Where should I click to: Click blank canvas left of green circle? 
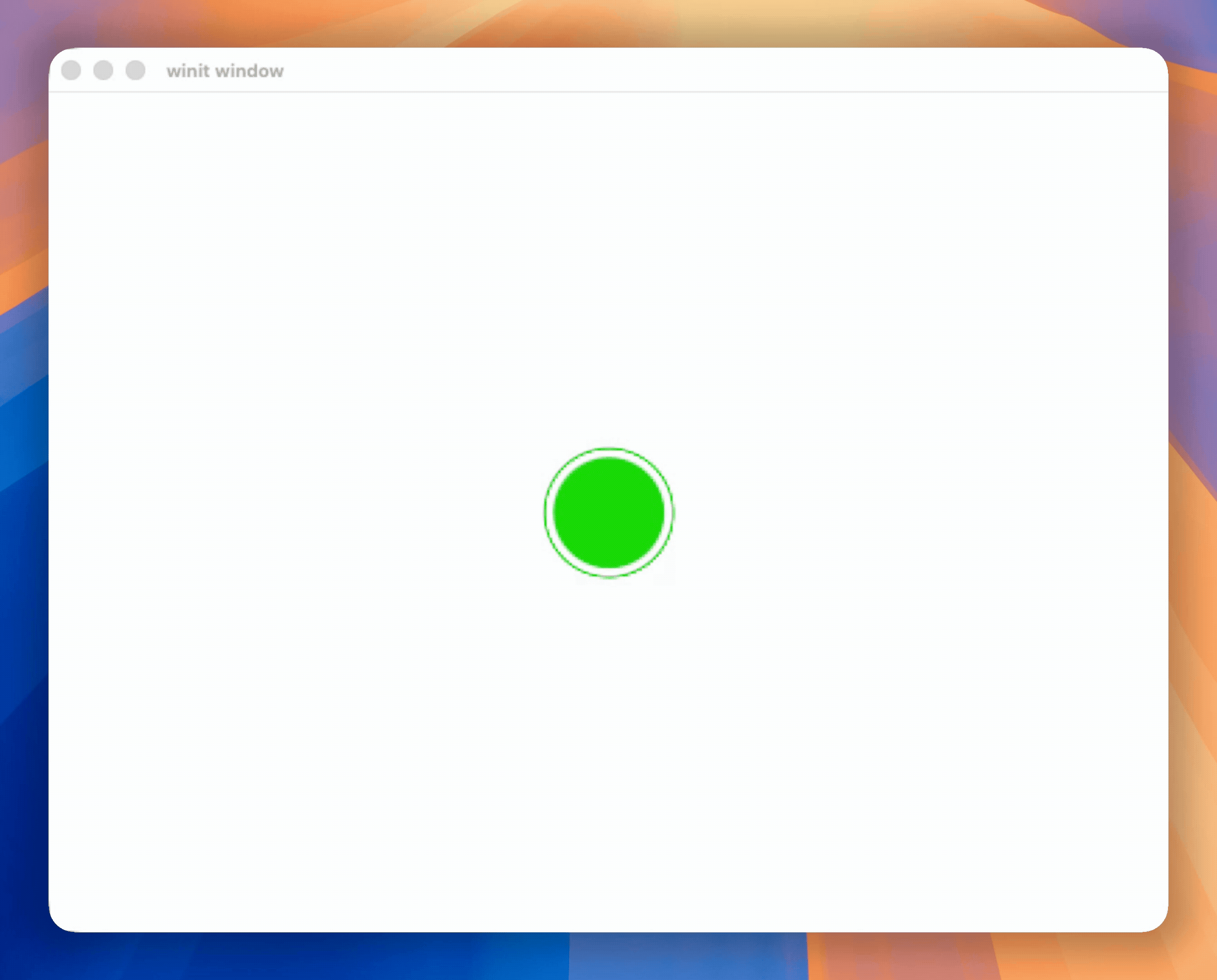(x=294, y=513)
